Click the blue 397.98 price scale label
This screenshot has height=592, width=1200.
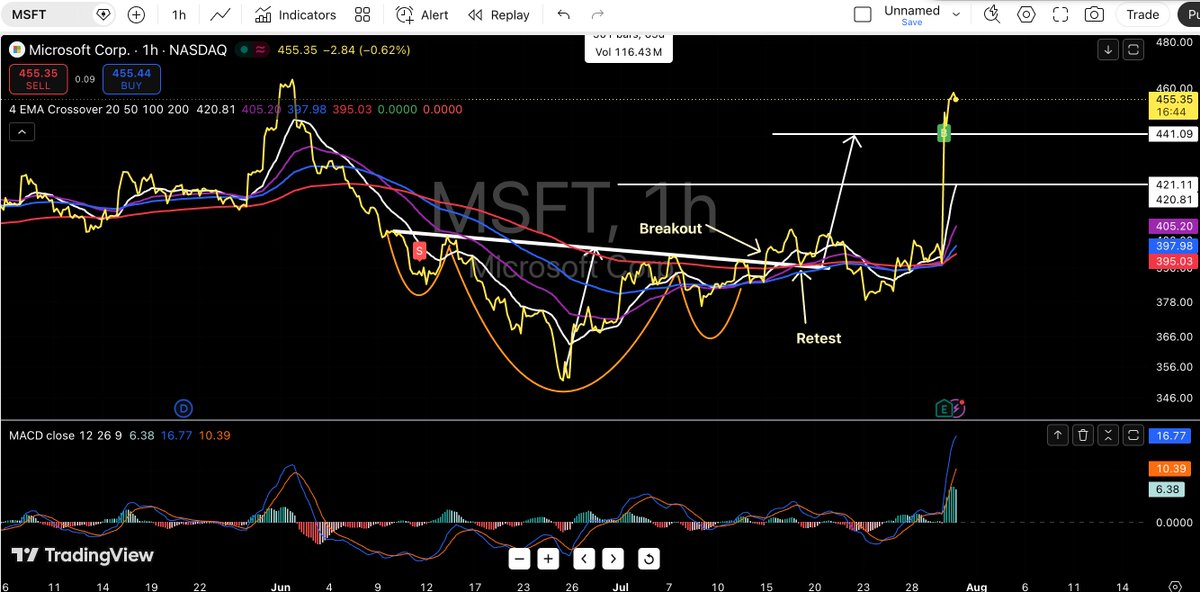coord(1174,246)
